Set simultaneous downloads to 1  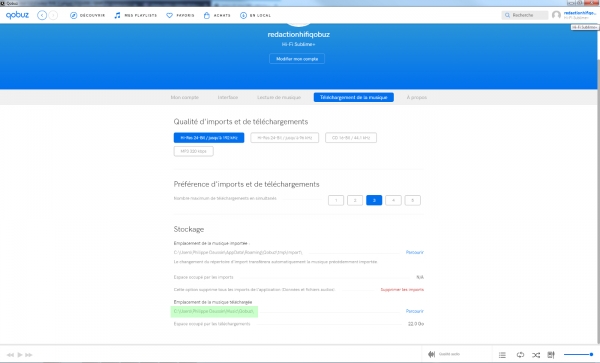pyautogui.click(x=336, y=200)
